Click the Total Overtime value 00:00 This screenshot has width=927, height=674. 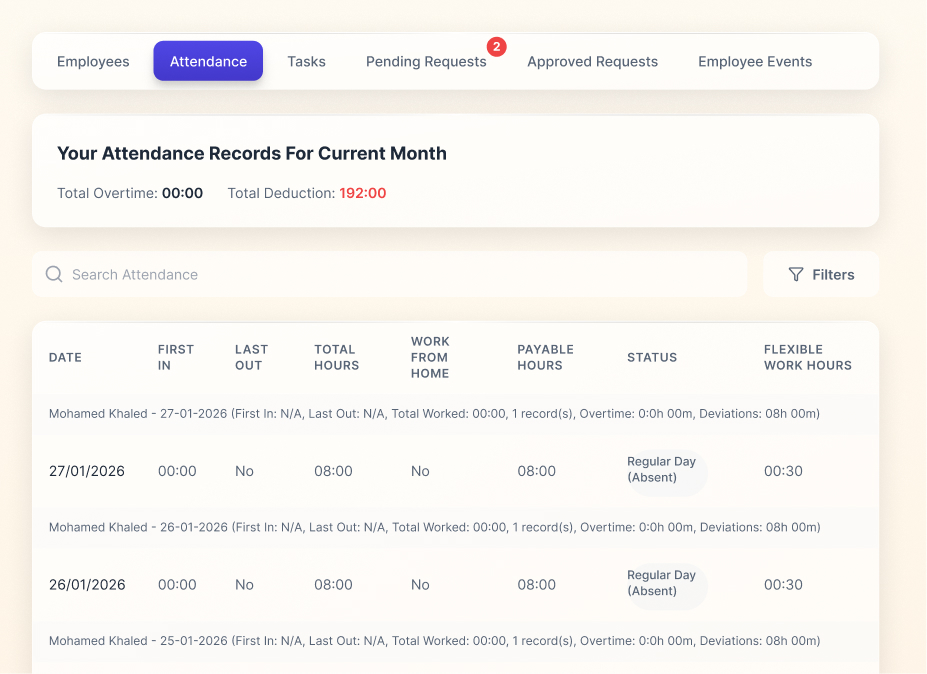[182, 193]
